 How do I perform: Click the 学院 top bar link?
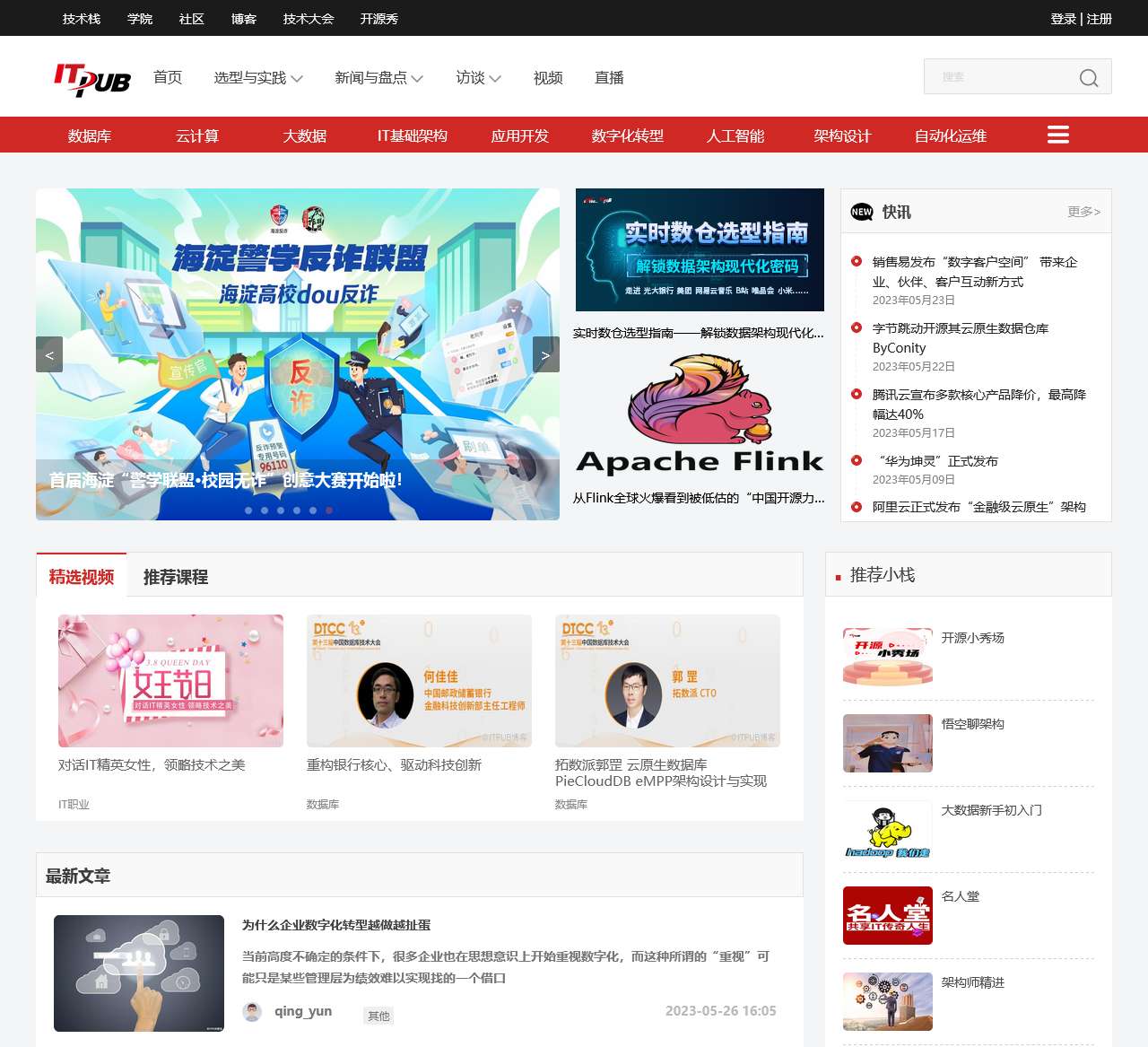[140, 19]
